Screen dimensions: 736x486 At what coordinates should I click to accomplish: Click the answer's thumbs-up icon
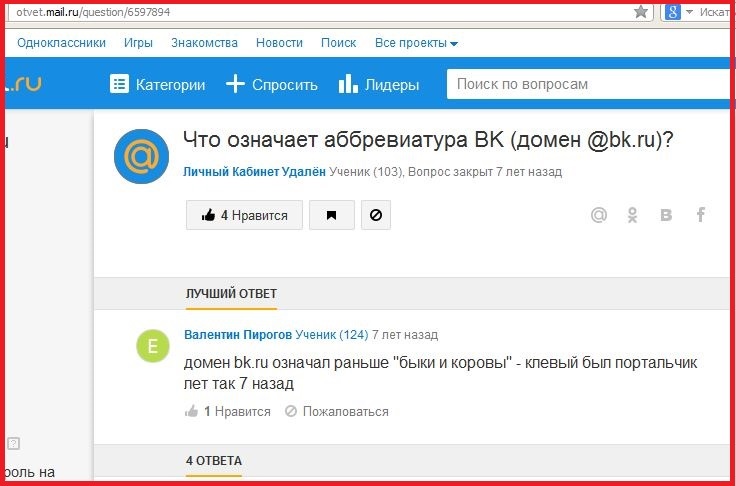191,411
